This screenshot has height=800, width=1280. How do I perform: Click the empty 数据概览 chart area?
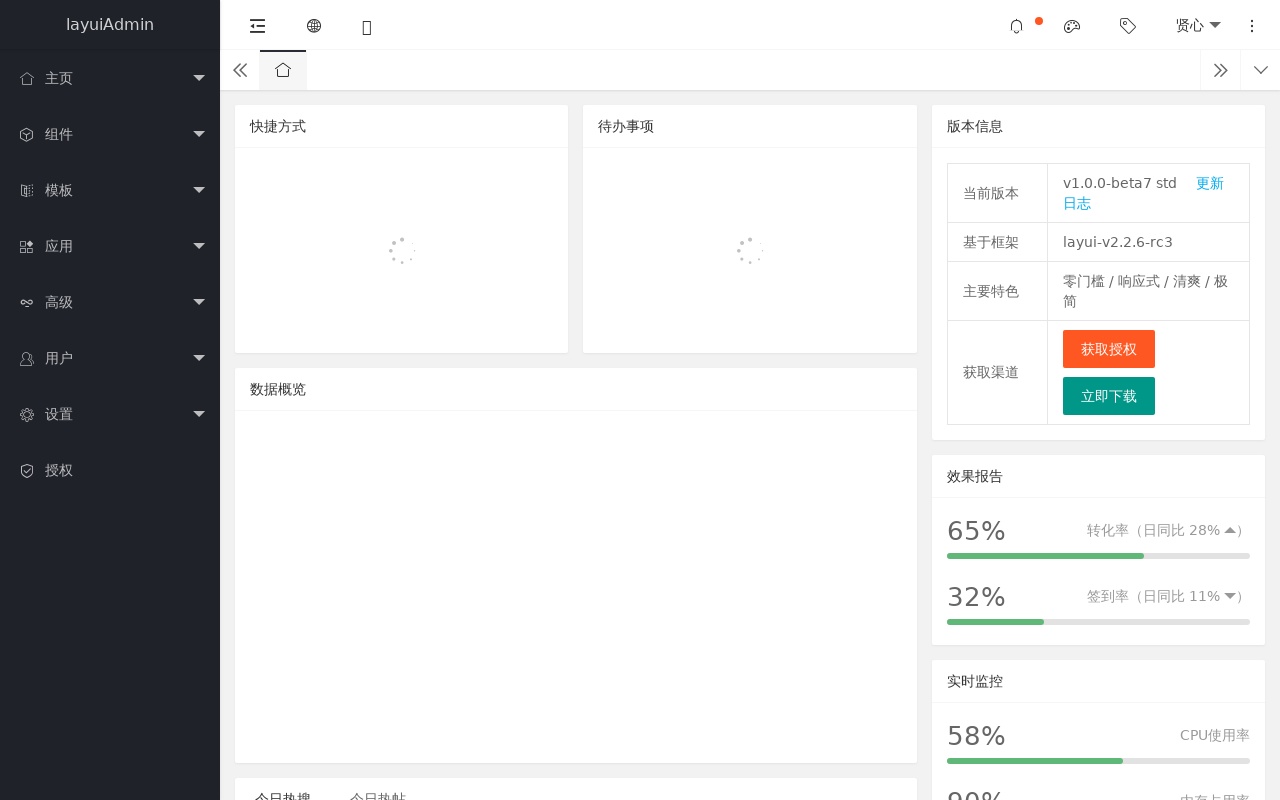coord(576,586)
